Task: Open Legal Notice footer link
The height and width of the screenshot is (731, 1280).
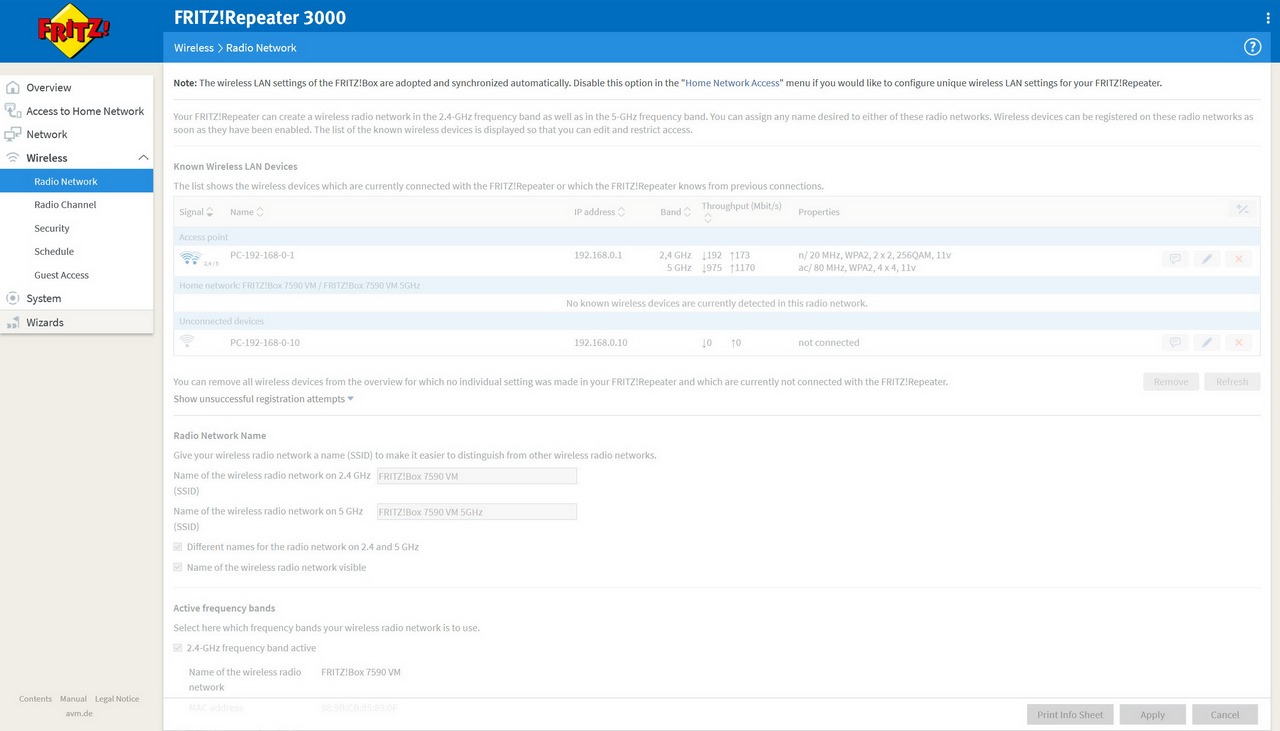Action: click(117, 699)
